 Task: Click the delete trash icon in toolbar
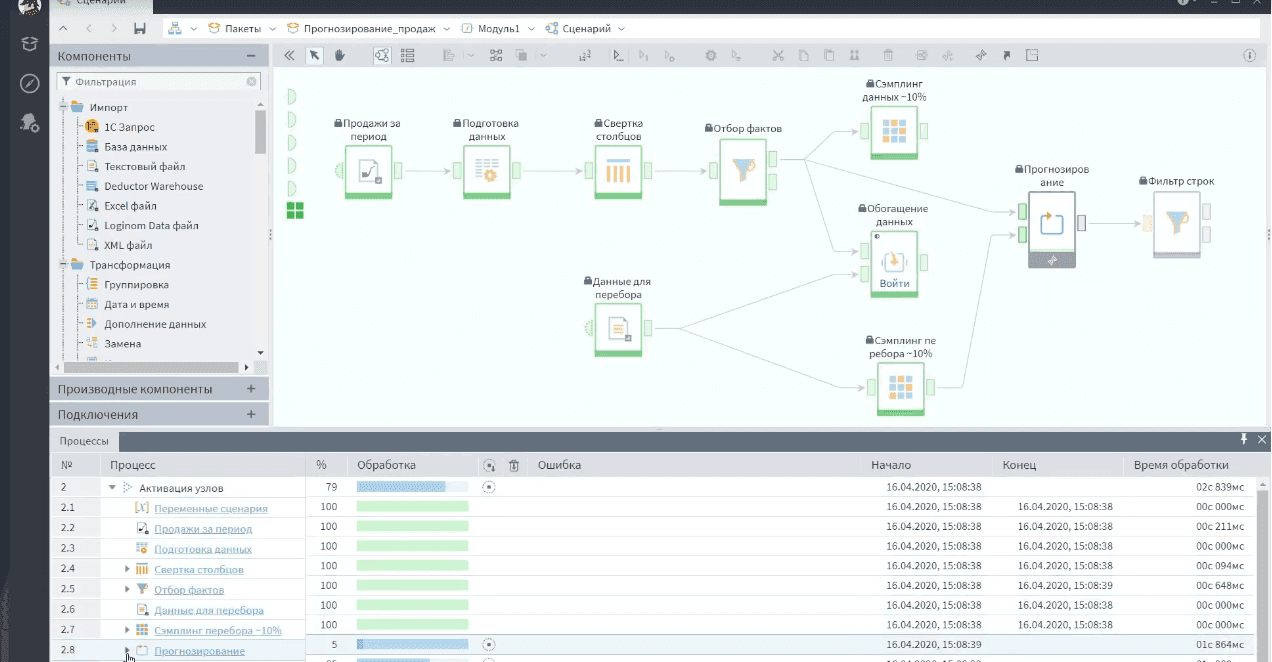[888, 56]
